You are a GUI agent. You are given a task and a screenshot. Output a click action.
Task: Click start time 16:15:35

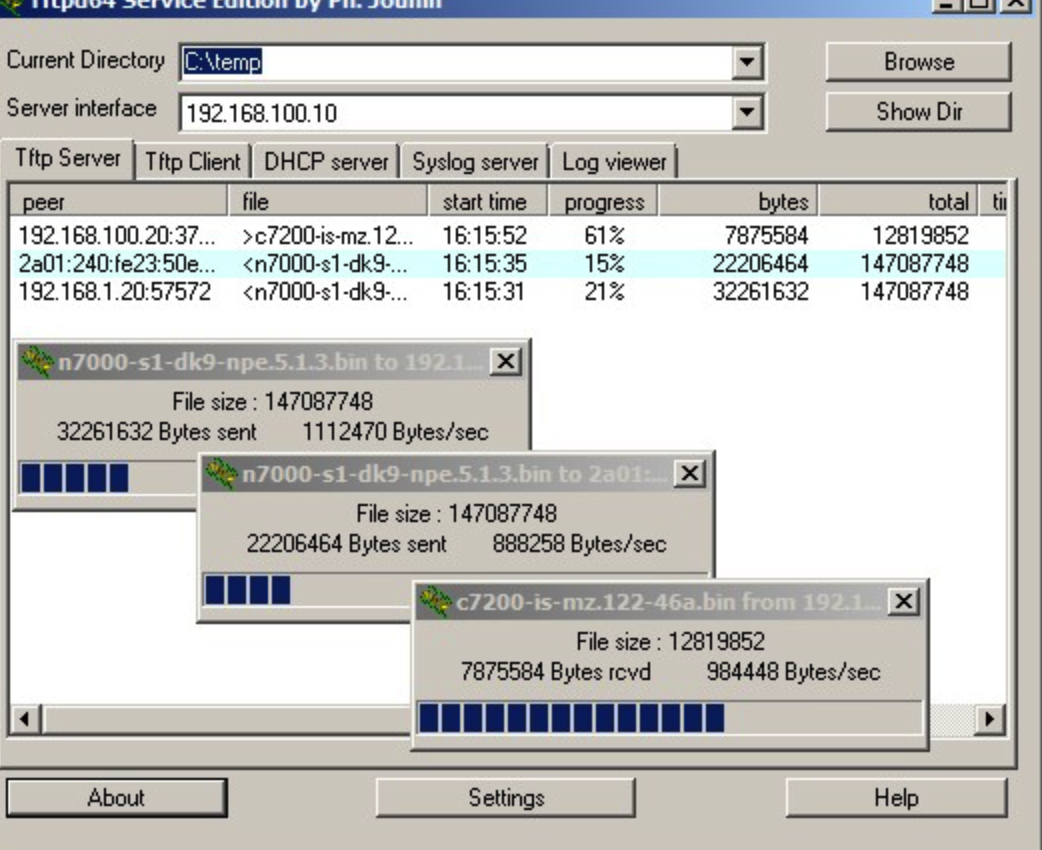coord(484,264)
